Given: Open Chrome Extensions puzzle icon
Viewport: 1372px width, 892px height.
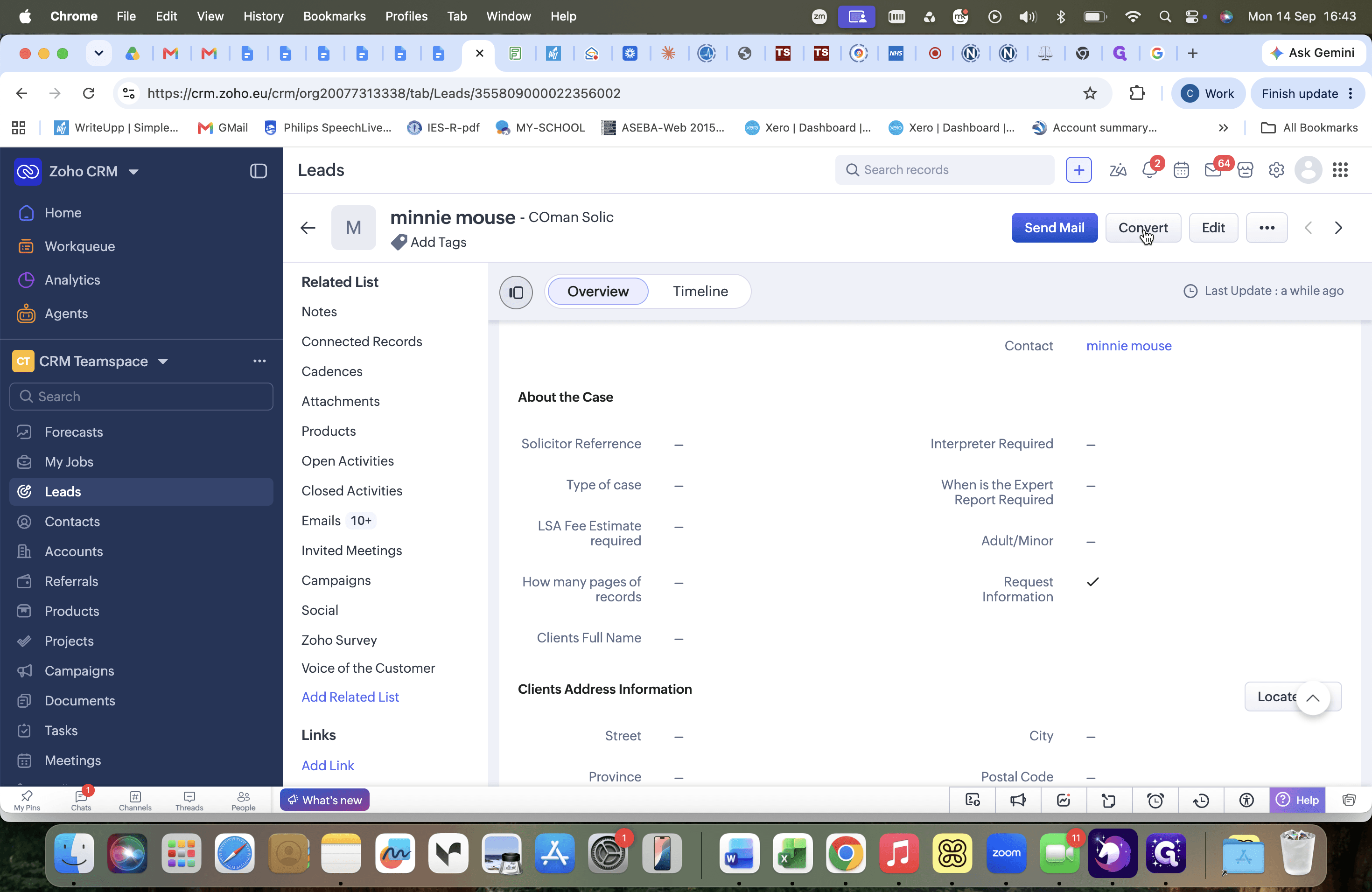Looking at the screenshot, I should [x=1137, y=93].
